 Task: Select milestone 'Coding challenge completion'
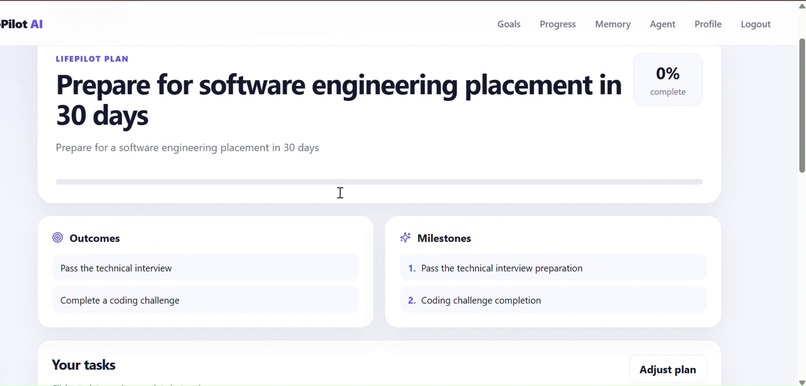(553, 300)
